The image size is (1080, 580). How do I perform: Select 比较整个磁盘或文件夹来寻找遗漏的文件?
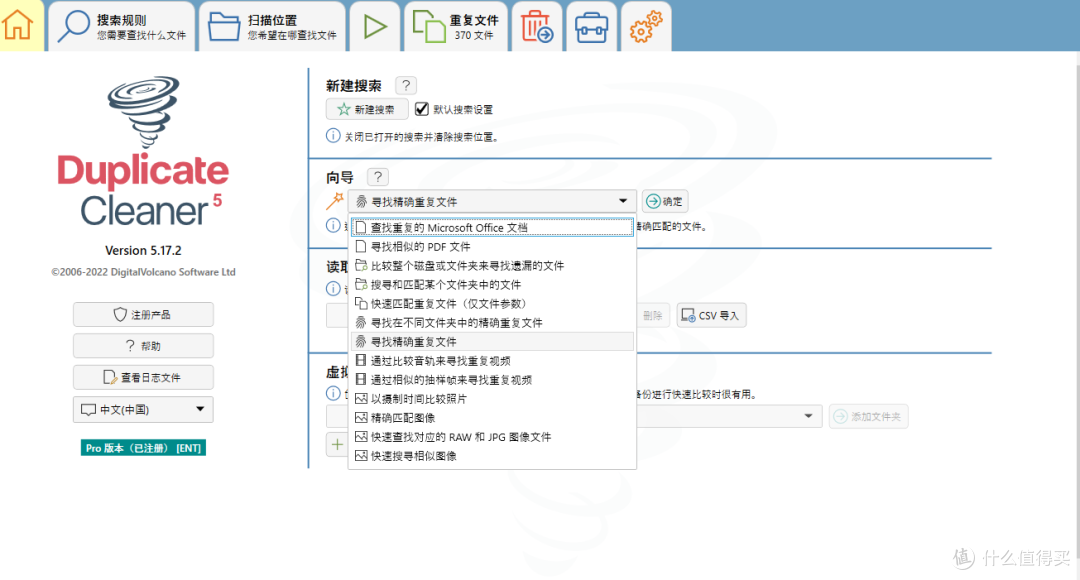(492, 266)
